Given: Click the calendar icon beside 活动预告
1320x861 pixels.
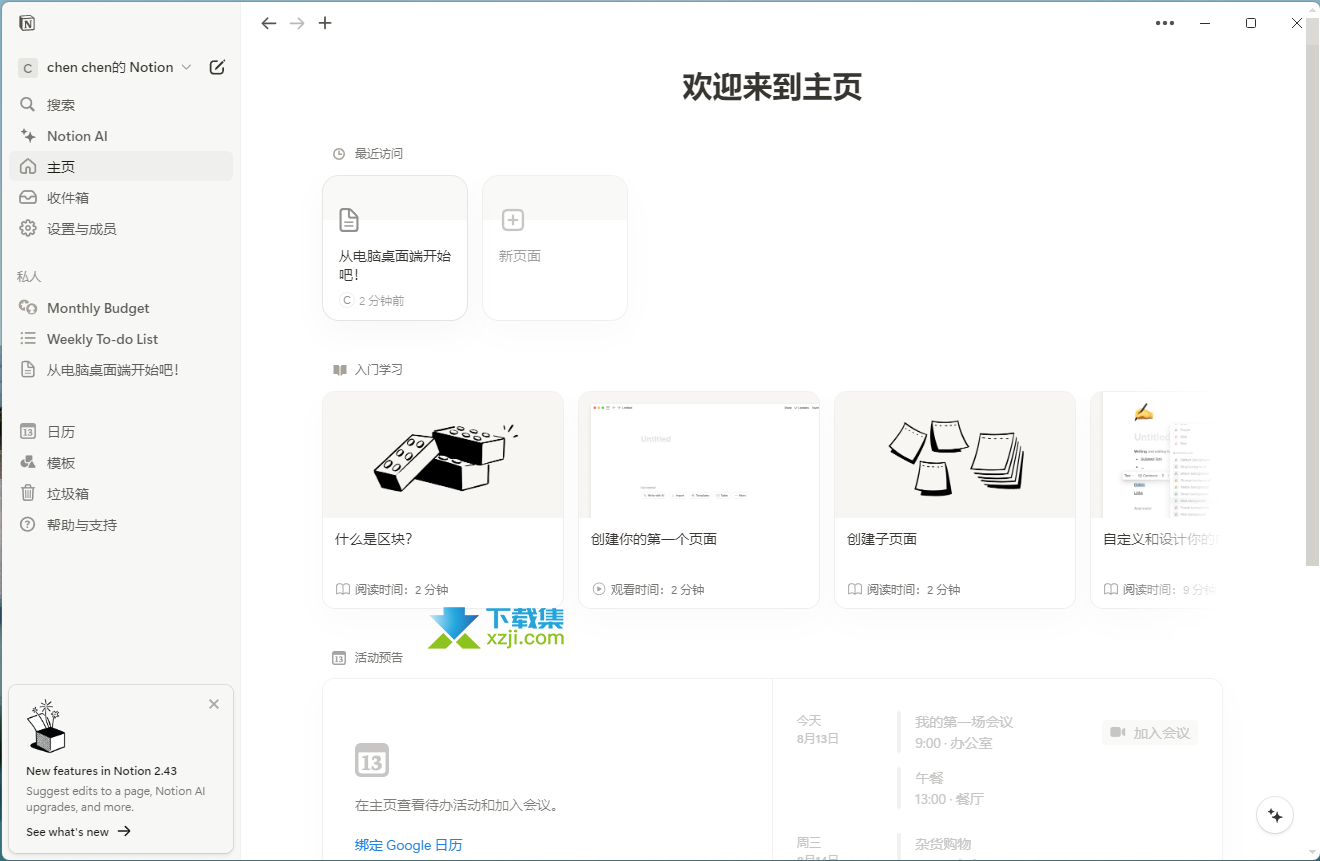Looking at the screenshot, I should (x=339, y=658).
